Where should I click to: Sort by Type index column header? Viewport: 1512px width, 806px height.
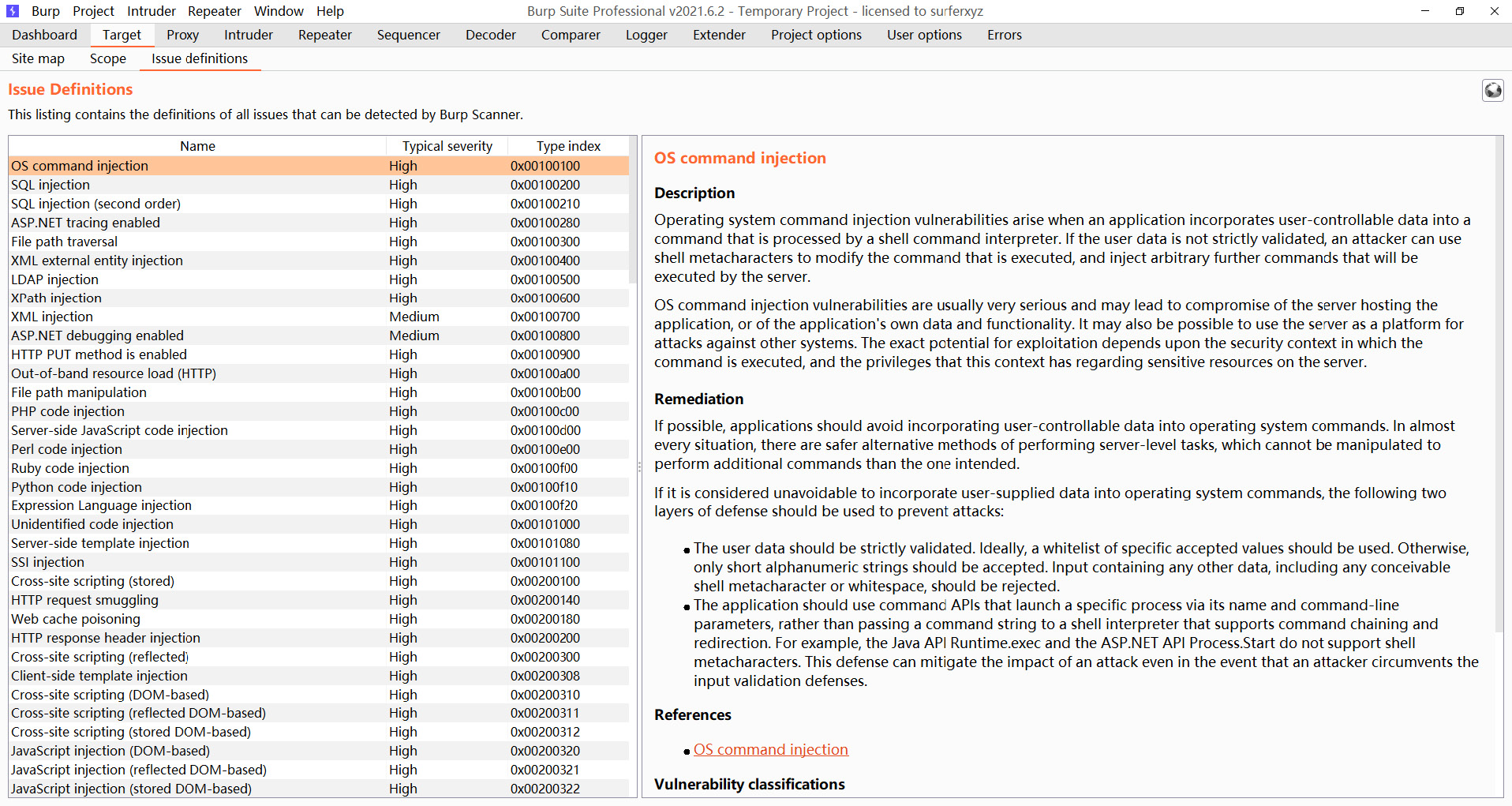click(568, 146)
